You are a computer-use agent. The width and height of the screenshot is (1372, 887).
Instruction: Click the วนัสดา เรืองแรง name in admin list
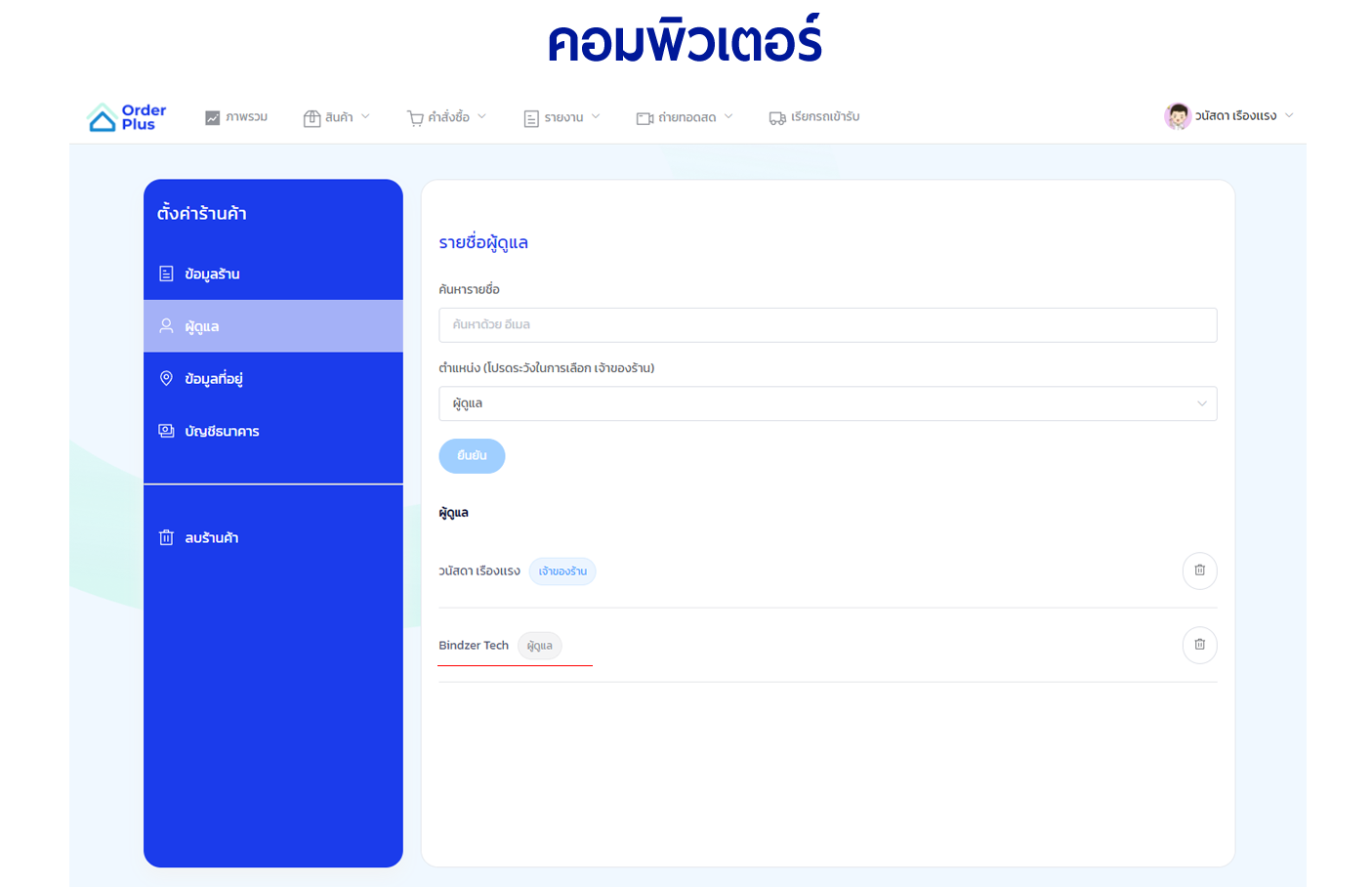(479, 571)
